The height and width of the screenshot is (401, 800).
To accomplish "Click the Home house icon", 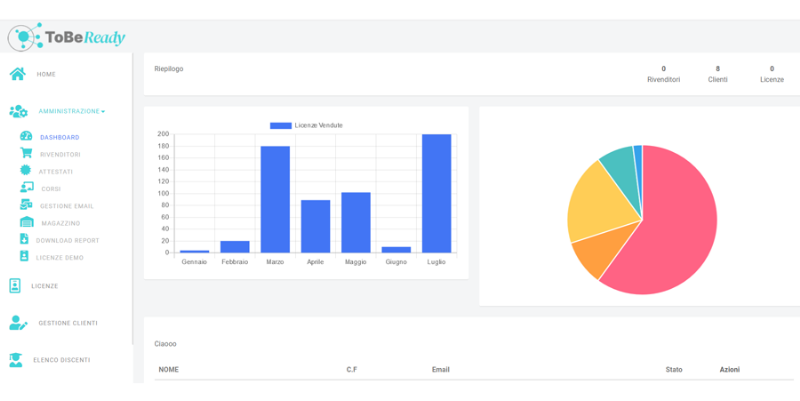I will click(18, 74).
